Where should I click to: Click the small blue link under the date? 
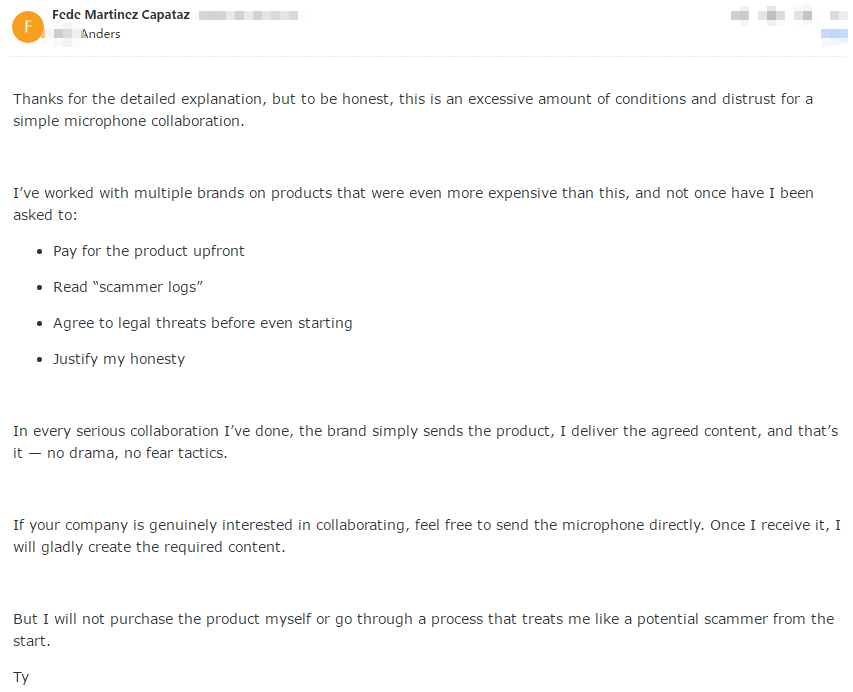[x=833, y=34]
